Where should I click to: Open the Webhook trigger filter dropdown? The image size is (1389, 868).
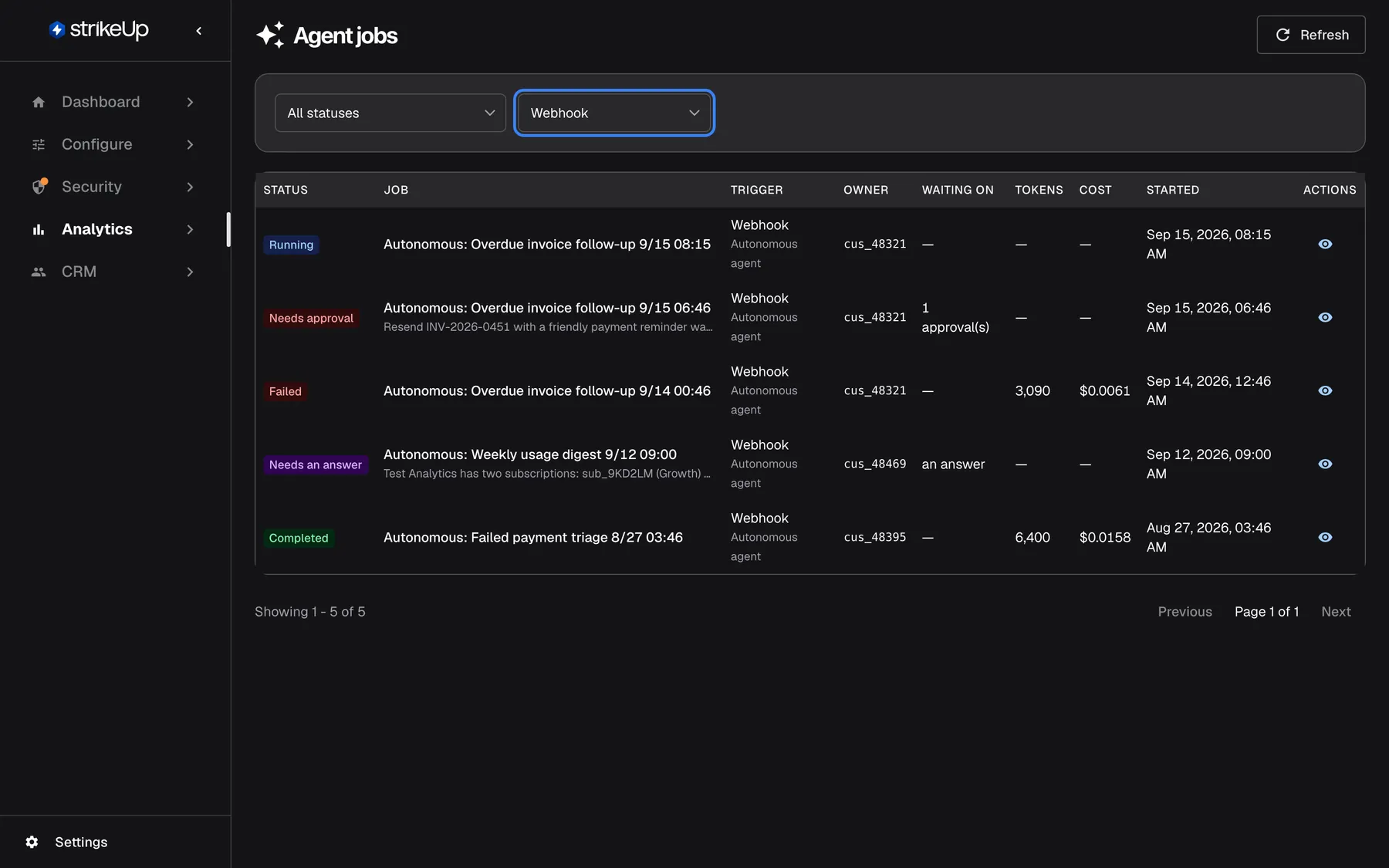pyautogui.click(x=614, y=113)
